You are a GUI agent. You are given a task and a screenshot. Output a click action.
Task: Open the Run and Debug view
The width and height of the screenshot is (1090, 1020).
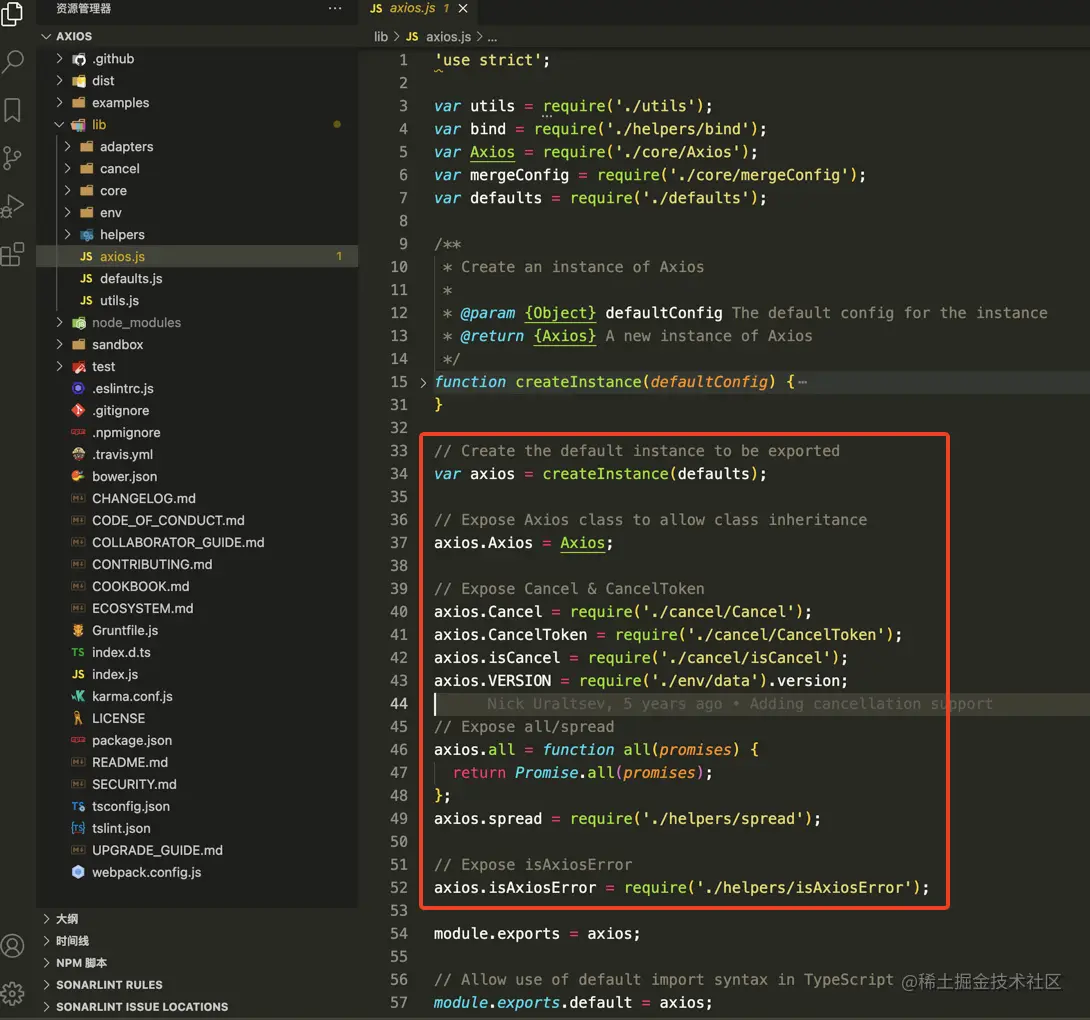(13, 206)
